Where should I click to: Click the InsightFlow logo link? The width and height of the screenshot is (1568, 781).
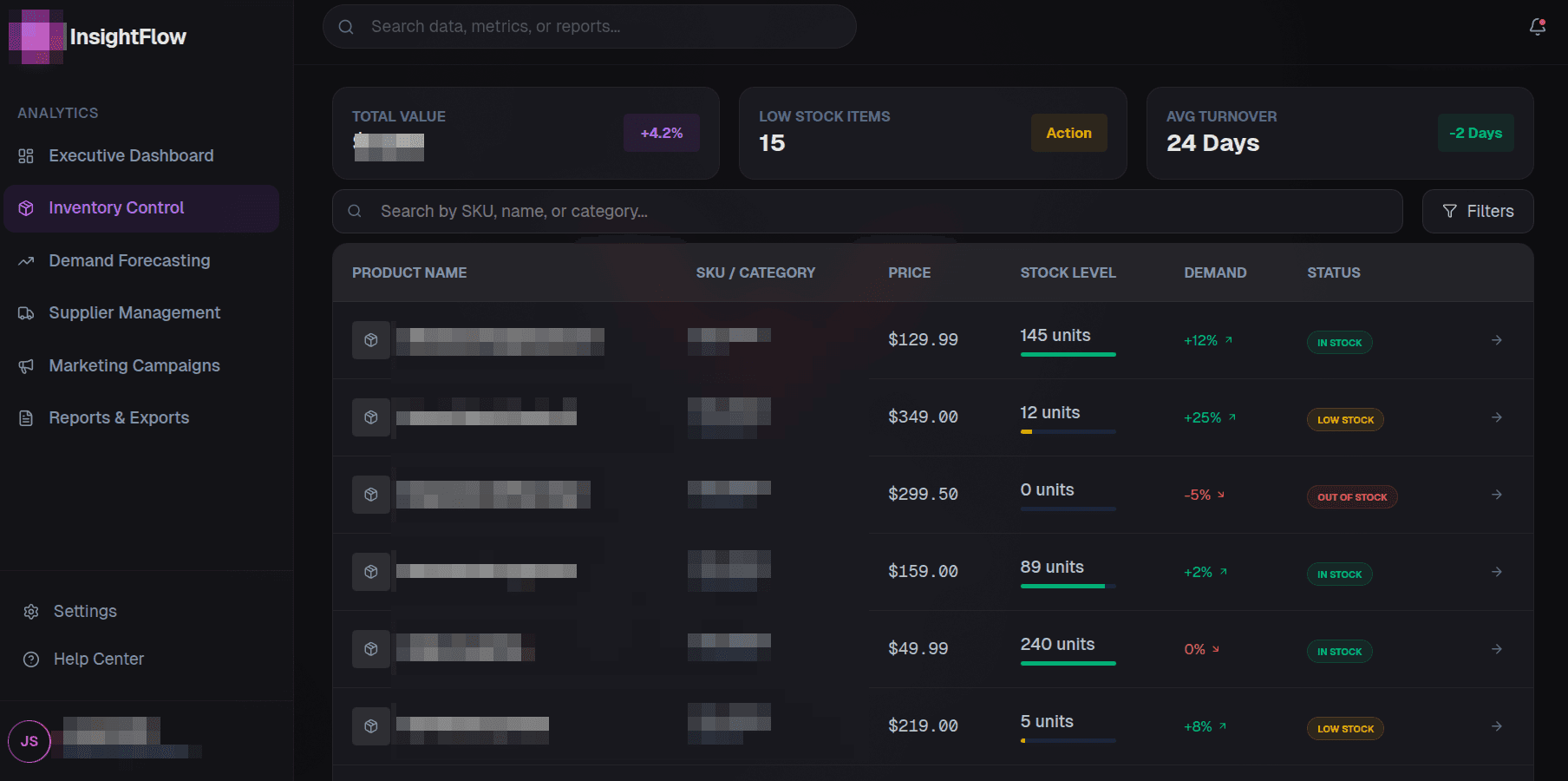97,36
